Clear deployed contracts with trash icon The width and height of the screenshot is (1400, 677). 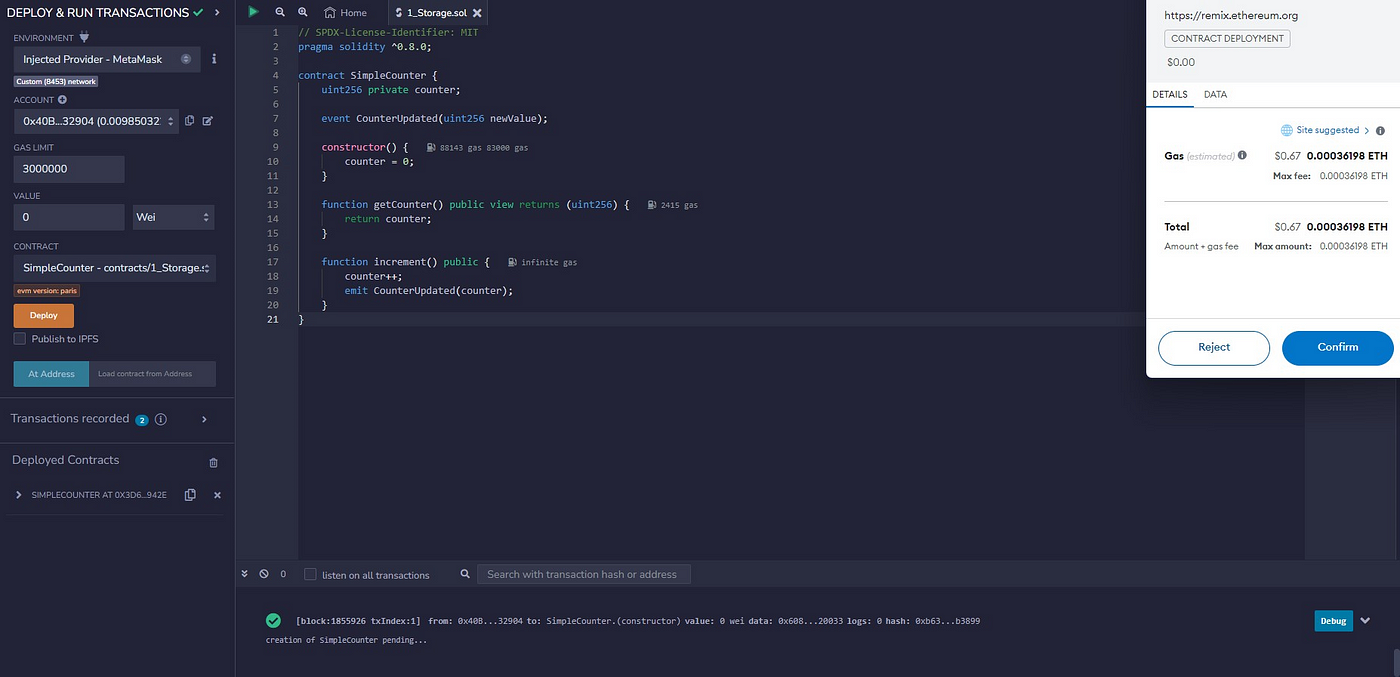tap(213, 463)
